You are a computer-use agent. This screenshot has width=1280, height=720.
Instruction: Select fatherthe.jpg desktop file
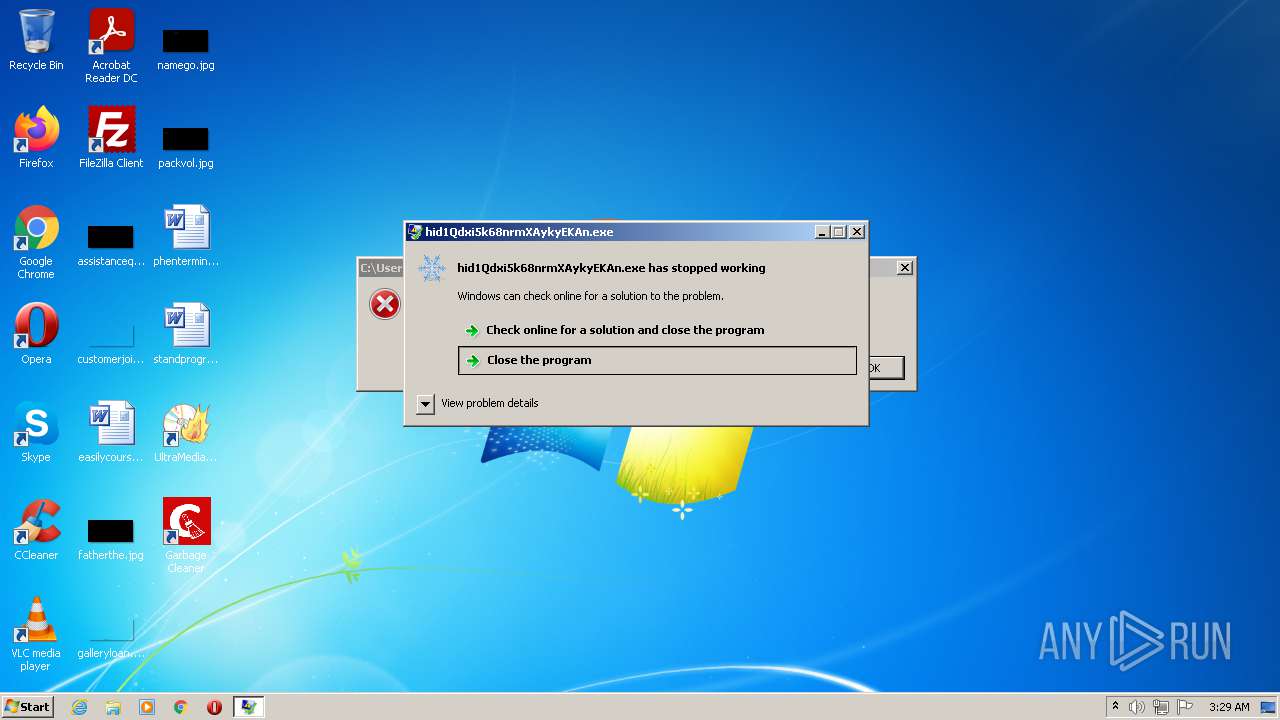click(111, 539)
